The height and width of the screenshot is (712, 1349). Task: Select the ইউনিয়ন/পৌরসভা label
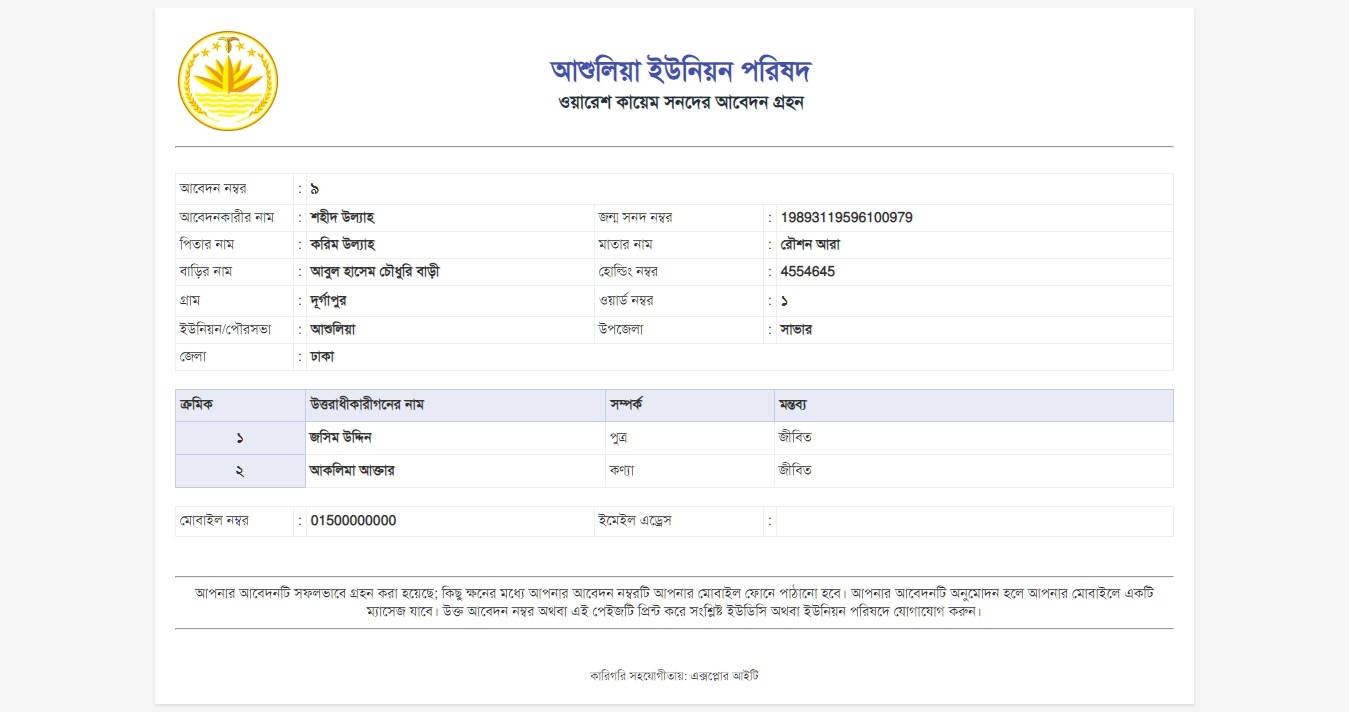pos(226,329)
